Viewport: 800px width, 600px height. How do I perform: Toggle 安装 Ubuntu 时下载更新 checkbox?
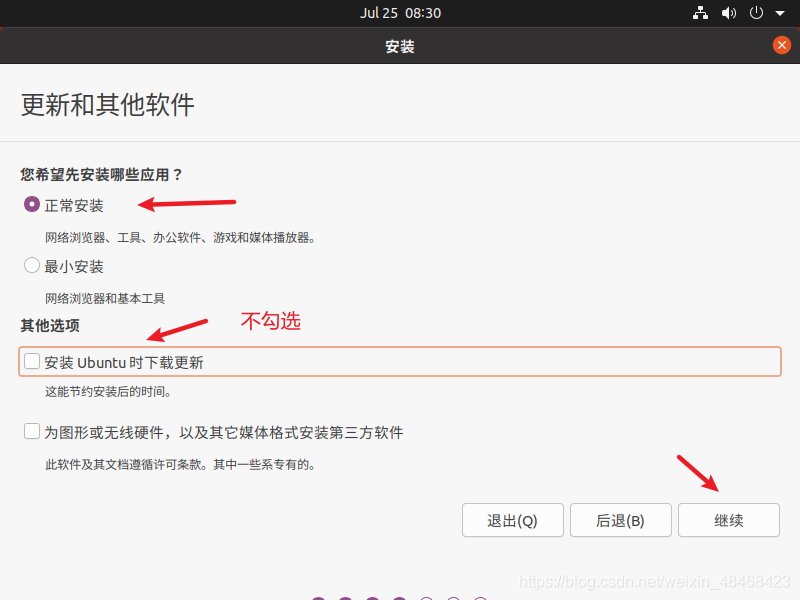(32, 361)
